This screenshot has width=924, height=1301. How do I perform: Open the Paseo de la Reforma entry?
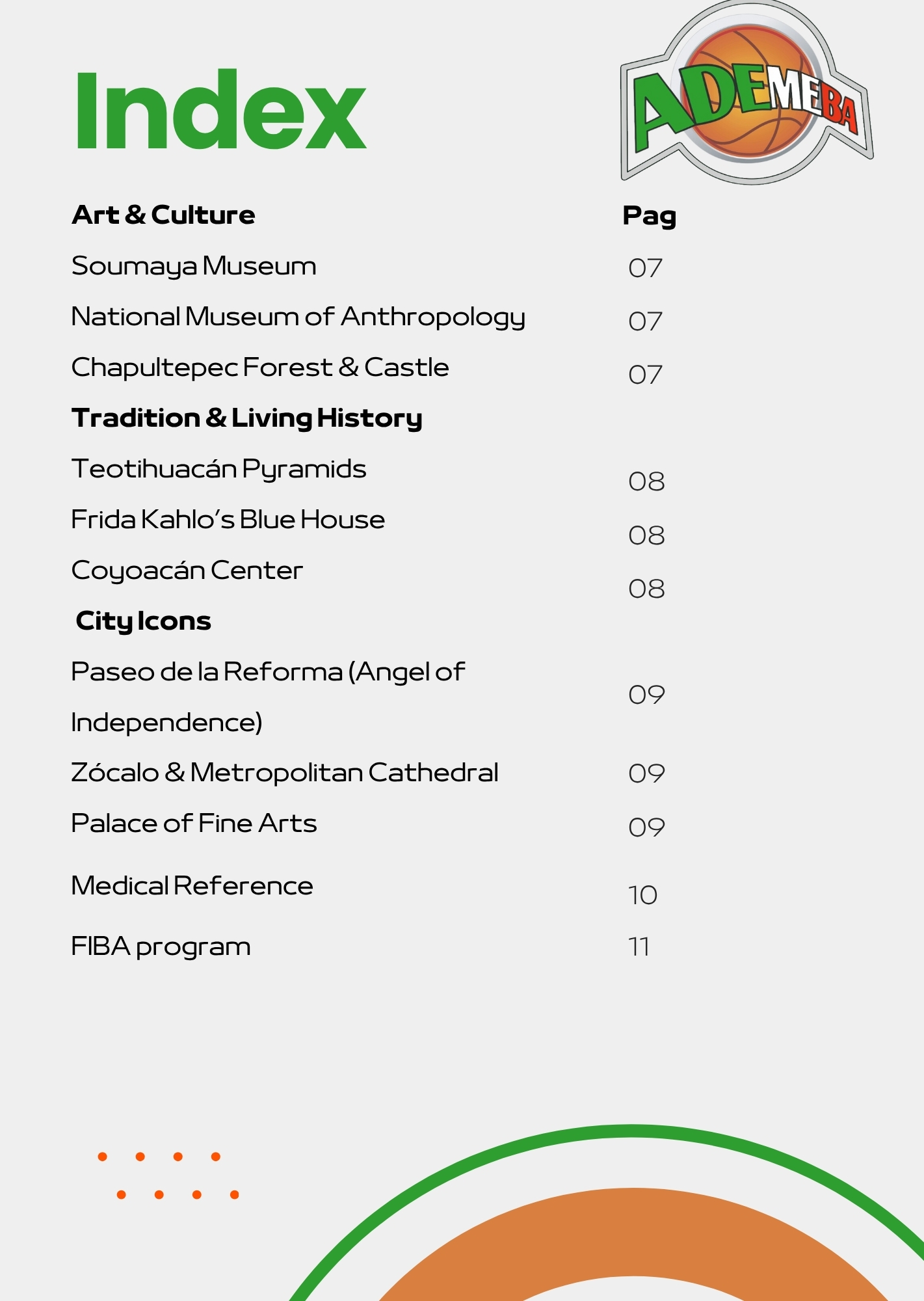tap(268, 672)
